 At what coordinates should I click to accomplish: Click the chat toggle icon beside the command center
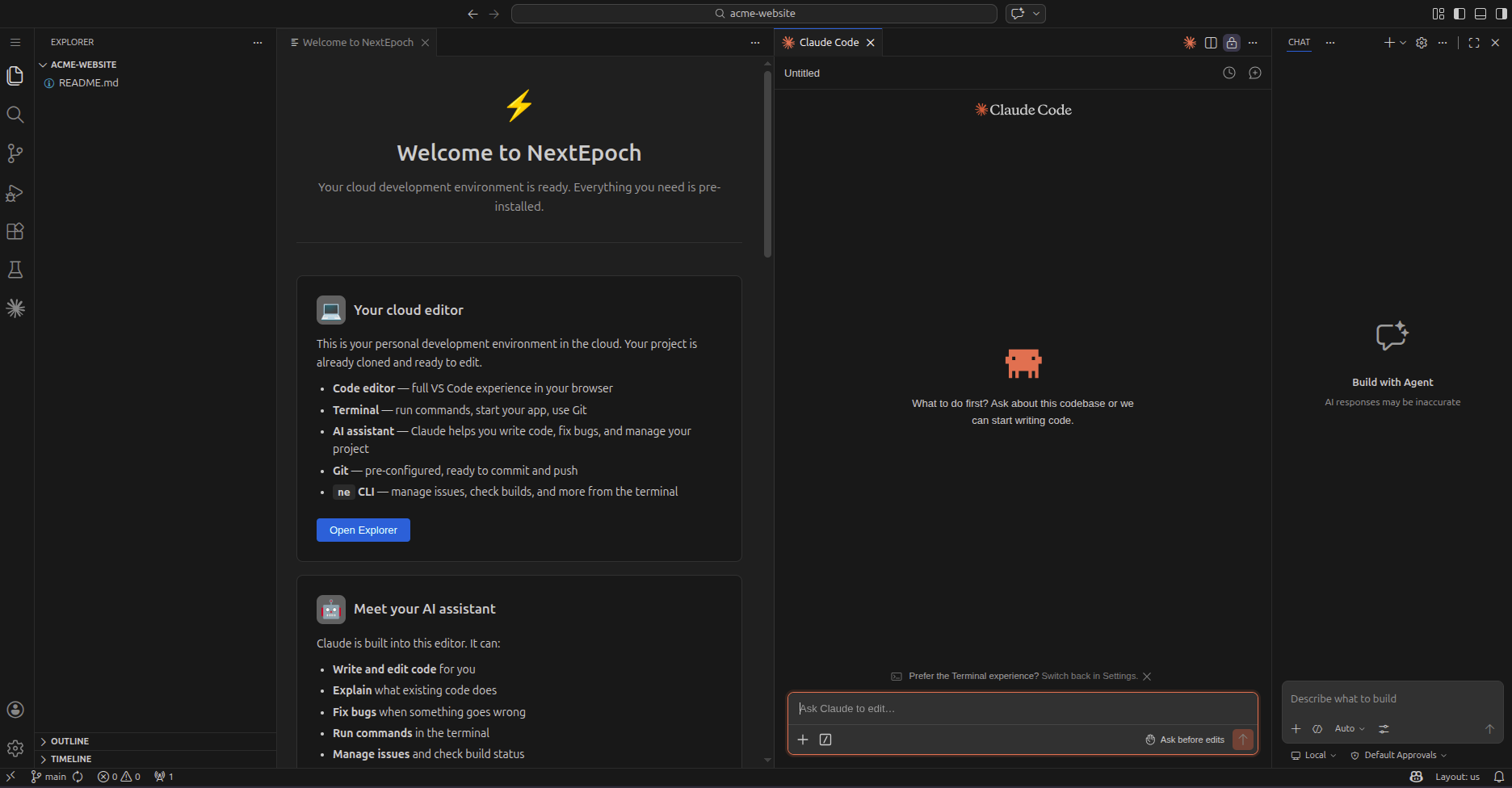pos(1018,14)
